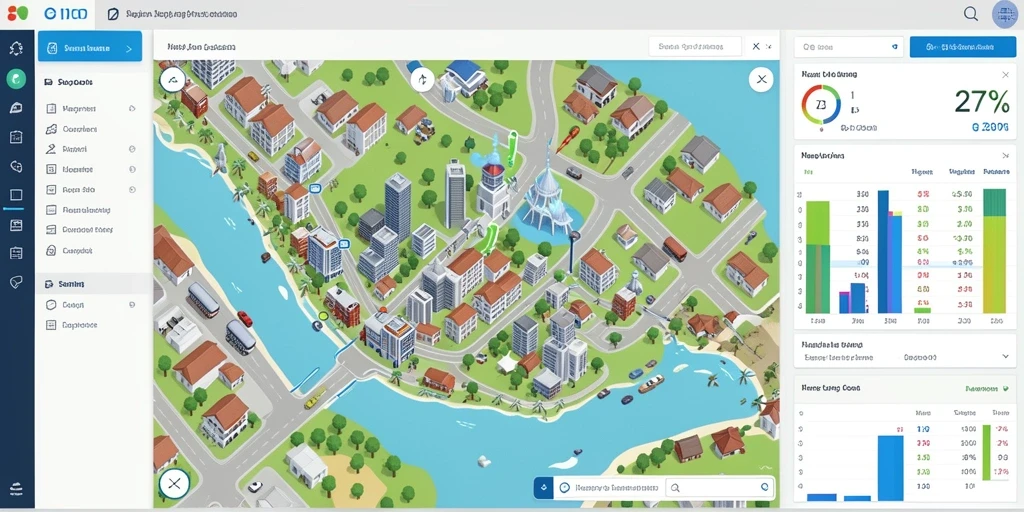Click the wide blue button in right panel header
The width and height of the screenshot is (1024, 512).
pos(963,47)
